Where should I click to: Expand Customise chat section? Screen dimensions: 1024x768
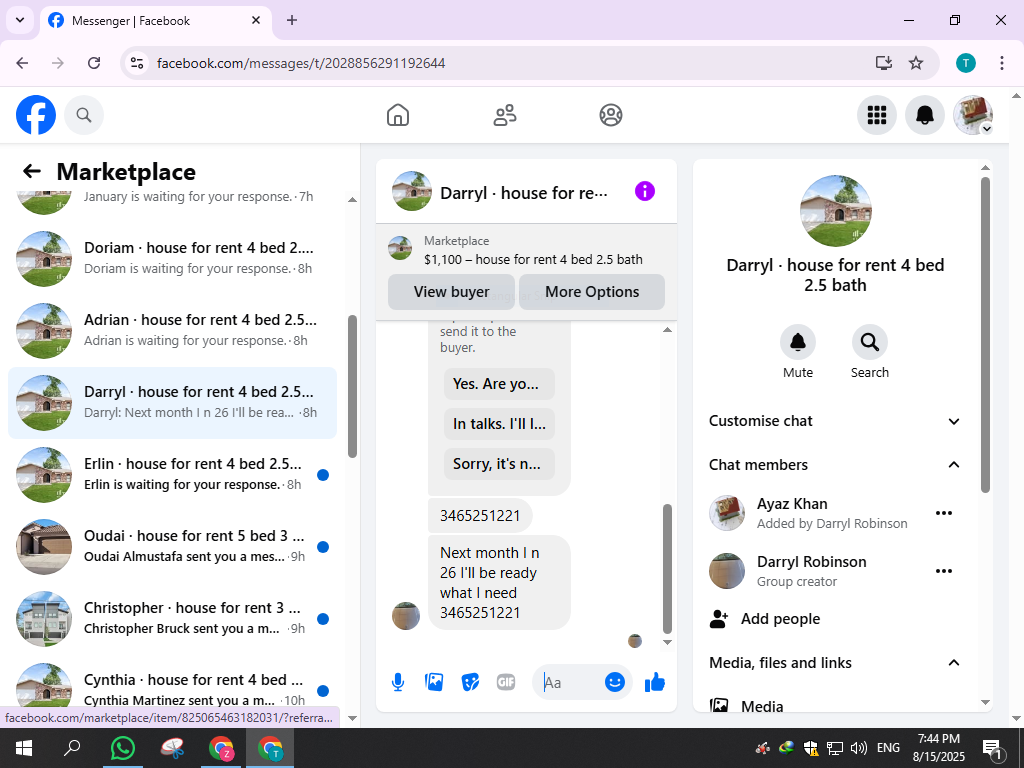835,421
